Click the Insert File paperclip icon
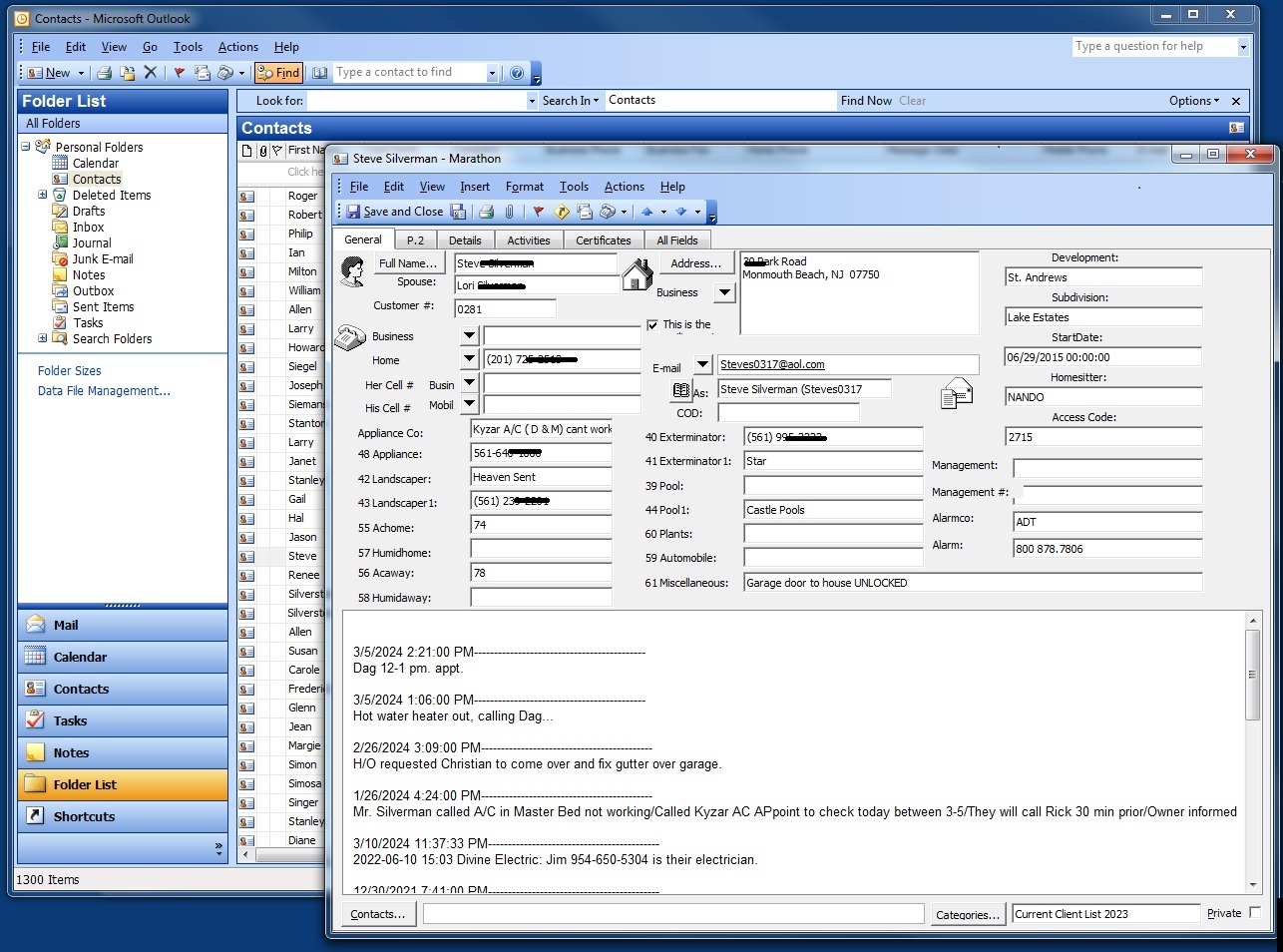 [510, 212]
